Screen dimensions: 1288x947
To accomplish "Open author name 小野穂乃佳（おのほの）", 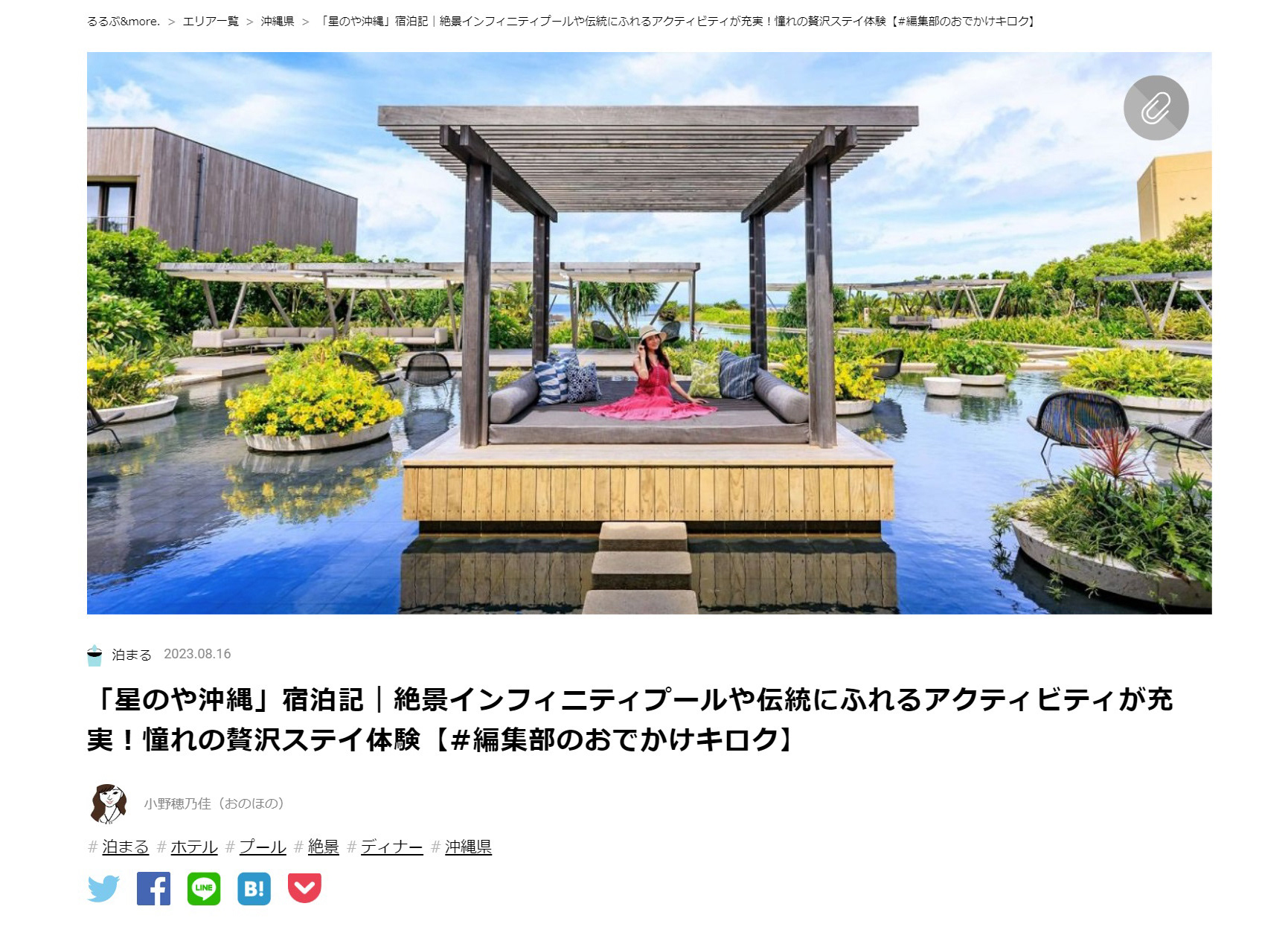I will [x=214, y=803].
